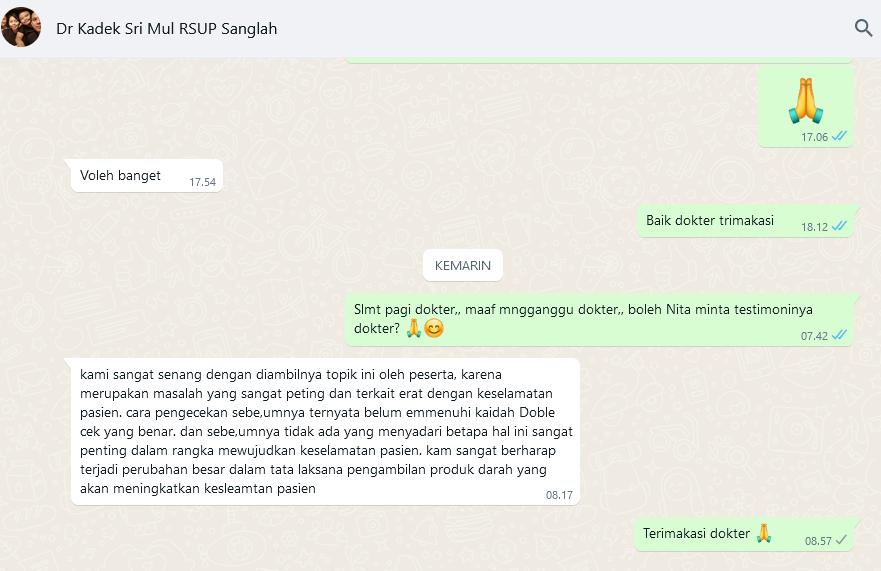Select the 'Voleh banget' message bubble
Viewport: 881px width, 571px height.
(x=147, y=176)
